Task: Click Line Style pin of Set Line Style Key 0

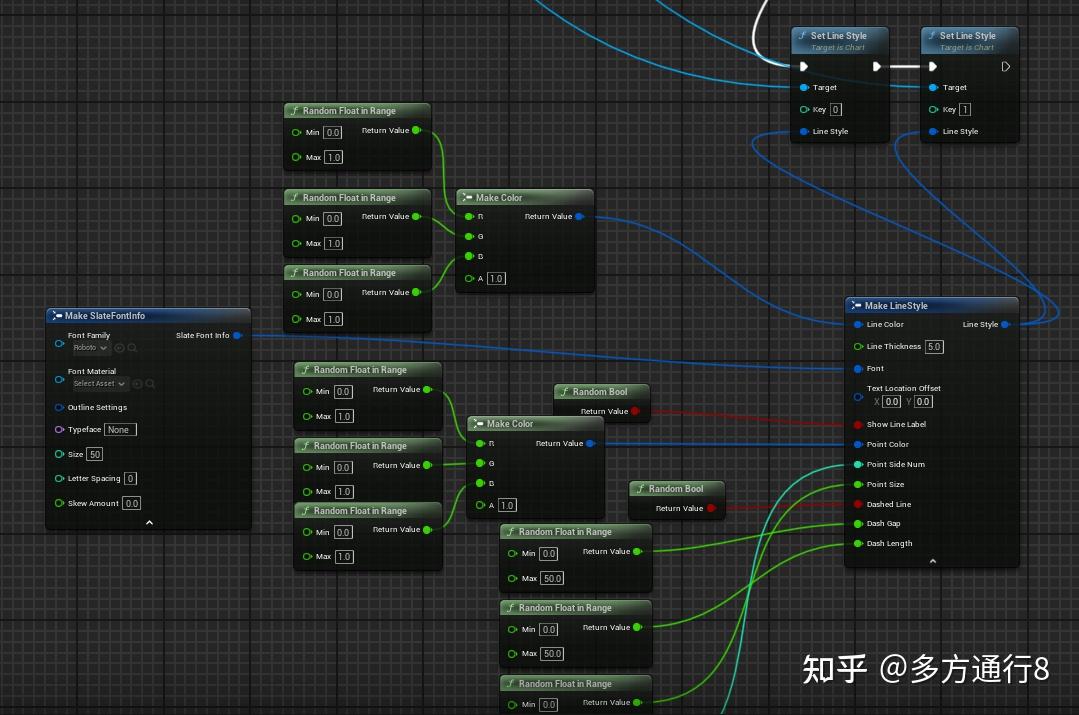Action: coord(804,131)
